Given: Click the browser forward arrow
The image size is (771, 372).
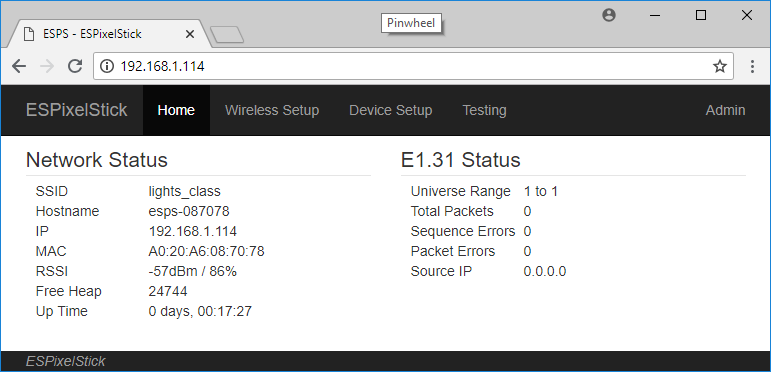Looking at the screenshot, I should coord(47,66).
